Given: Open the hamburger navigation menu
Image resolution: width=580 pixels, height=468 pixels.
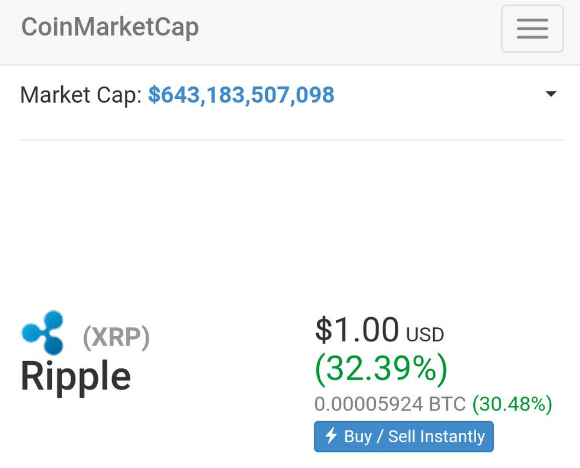Looking at the screenshot, I should [x=532, y=28].
